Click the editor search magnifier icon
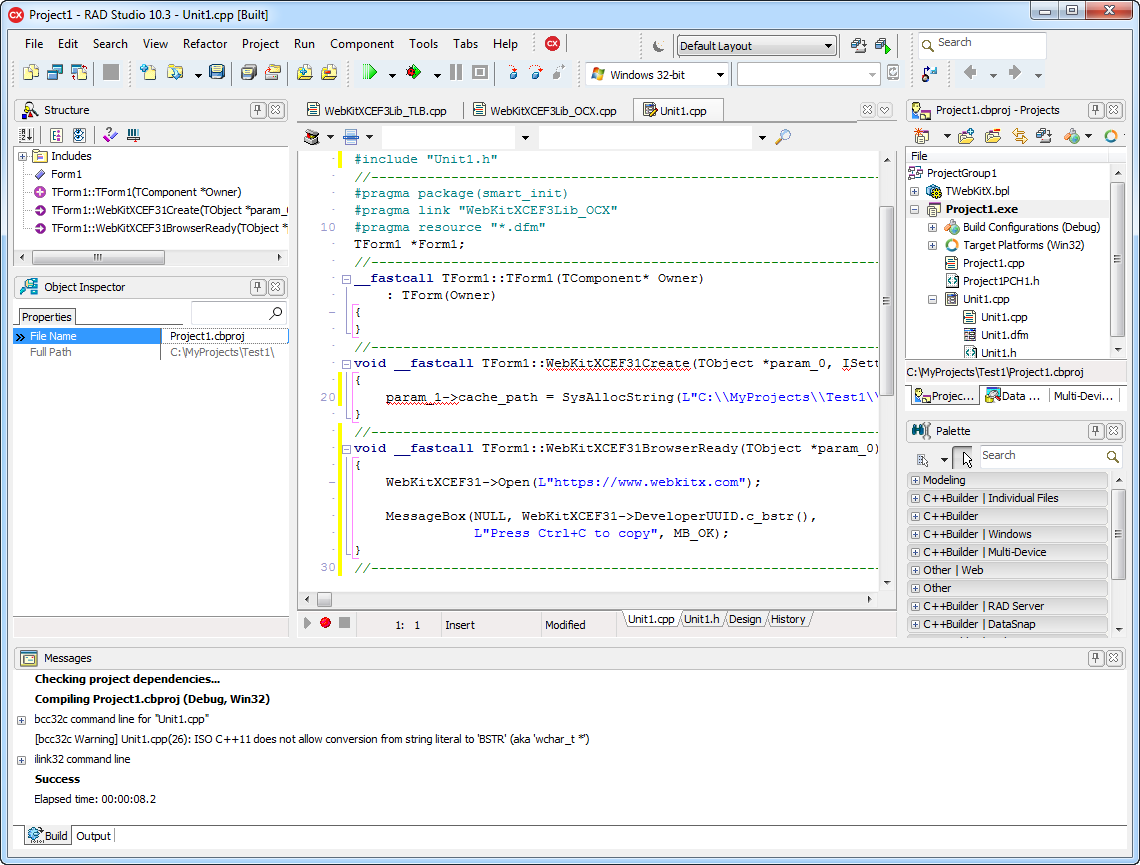The height and width of the screenshot is (865, 1140). 783,137
